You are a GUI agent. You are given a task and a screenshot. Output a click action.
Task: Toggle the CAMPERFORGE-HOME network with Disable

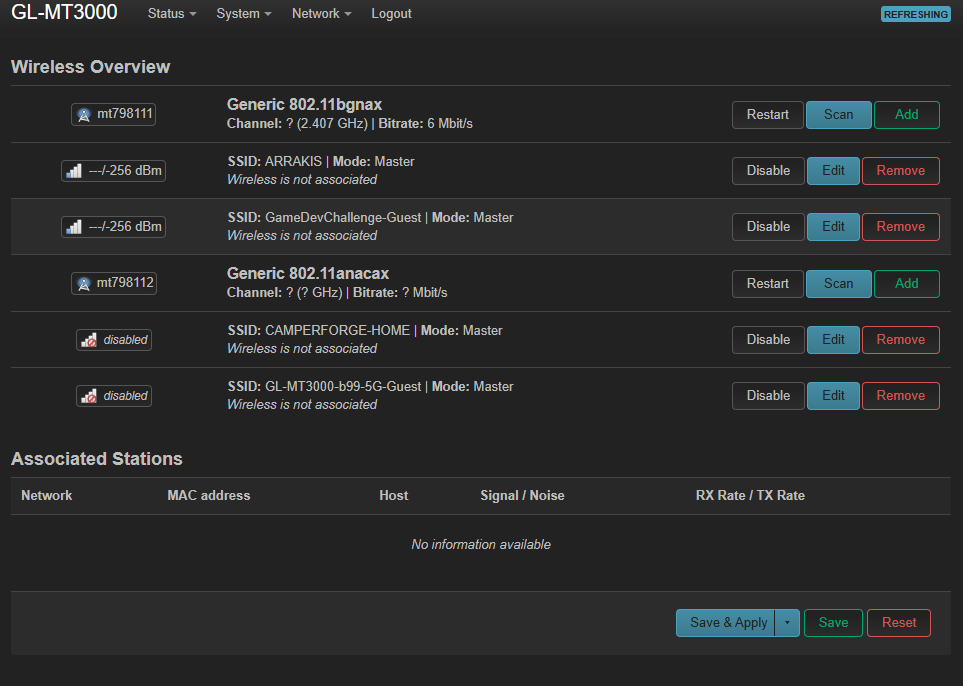[x=768, y=340]
